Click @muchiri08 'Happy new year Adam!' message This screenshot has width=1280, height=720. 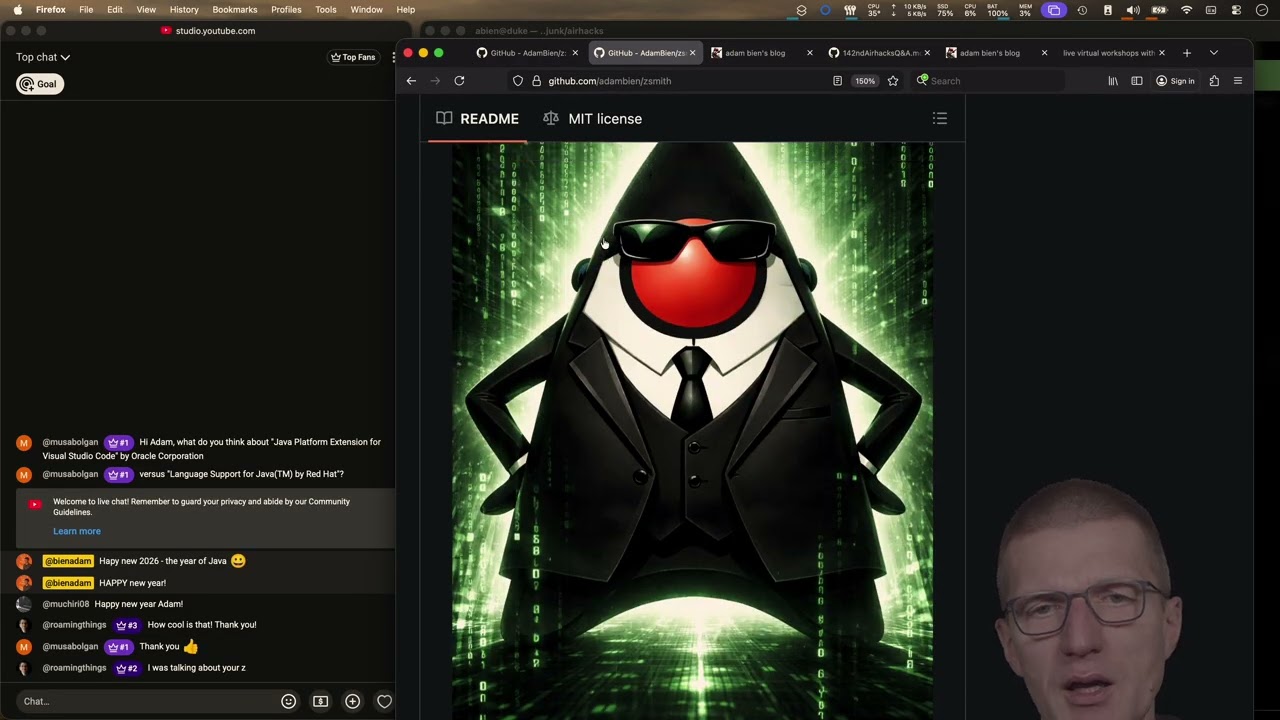click(139, 604)
